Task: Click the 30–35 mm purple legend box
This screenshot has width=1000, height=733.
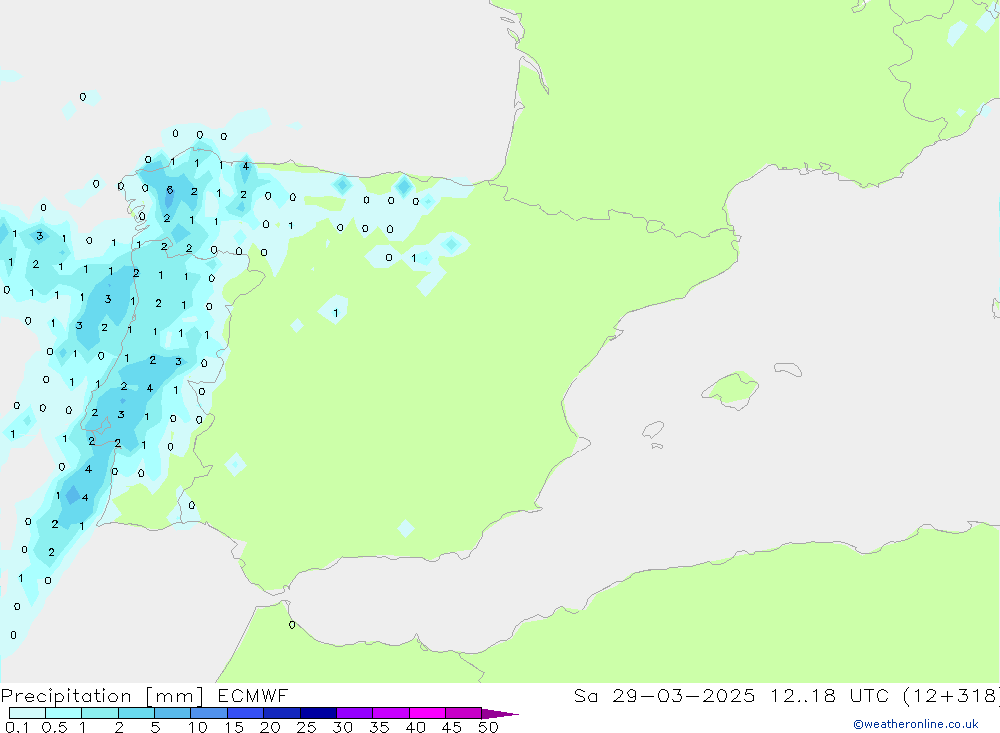Action: click(355, 713)
